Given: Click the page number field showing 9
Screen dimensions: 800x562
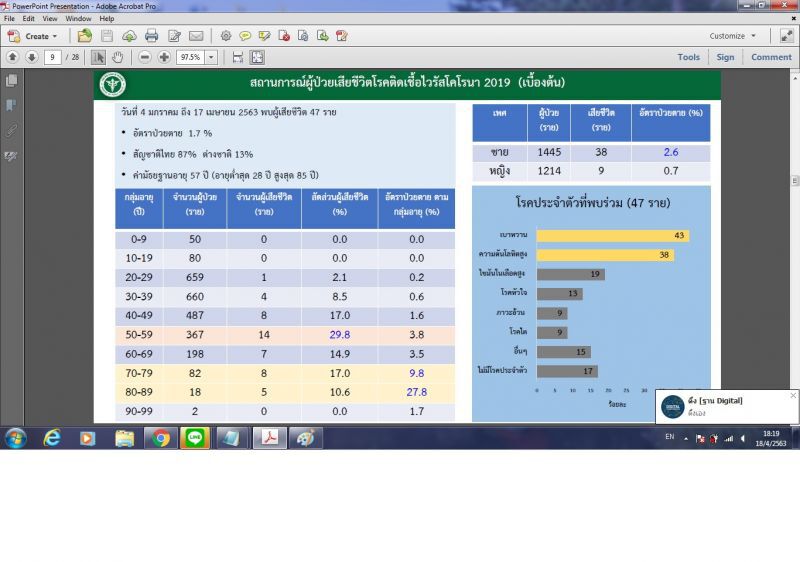Looking at the screenshot, I should [x=53, y=57].
